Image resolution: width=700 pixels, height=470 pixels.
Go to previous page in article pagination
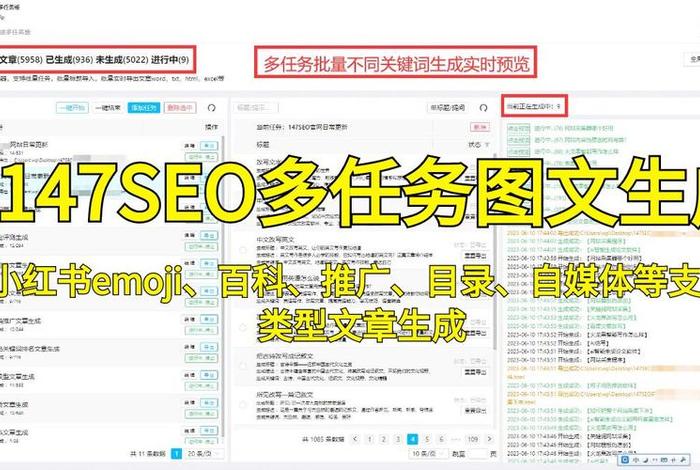[355, 439]
